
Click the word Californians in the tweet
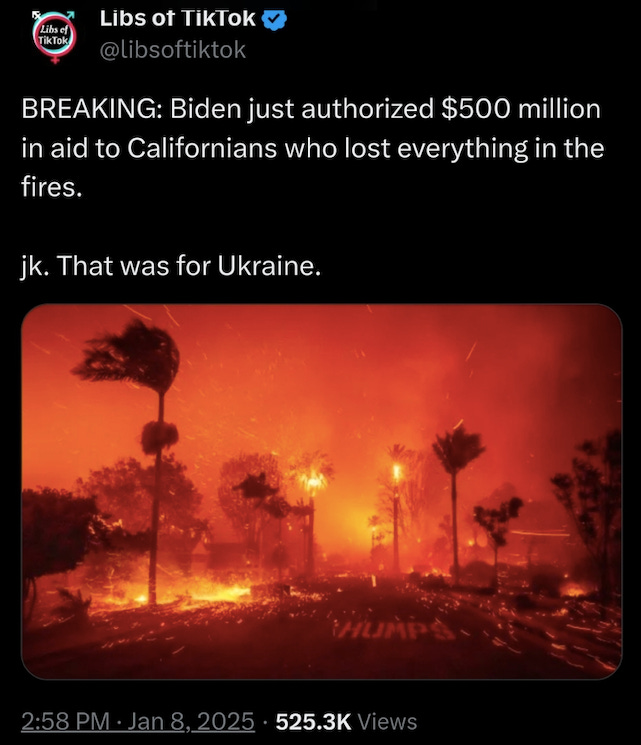click(202, 148)
